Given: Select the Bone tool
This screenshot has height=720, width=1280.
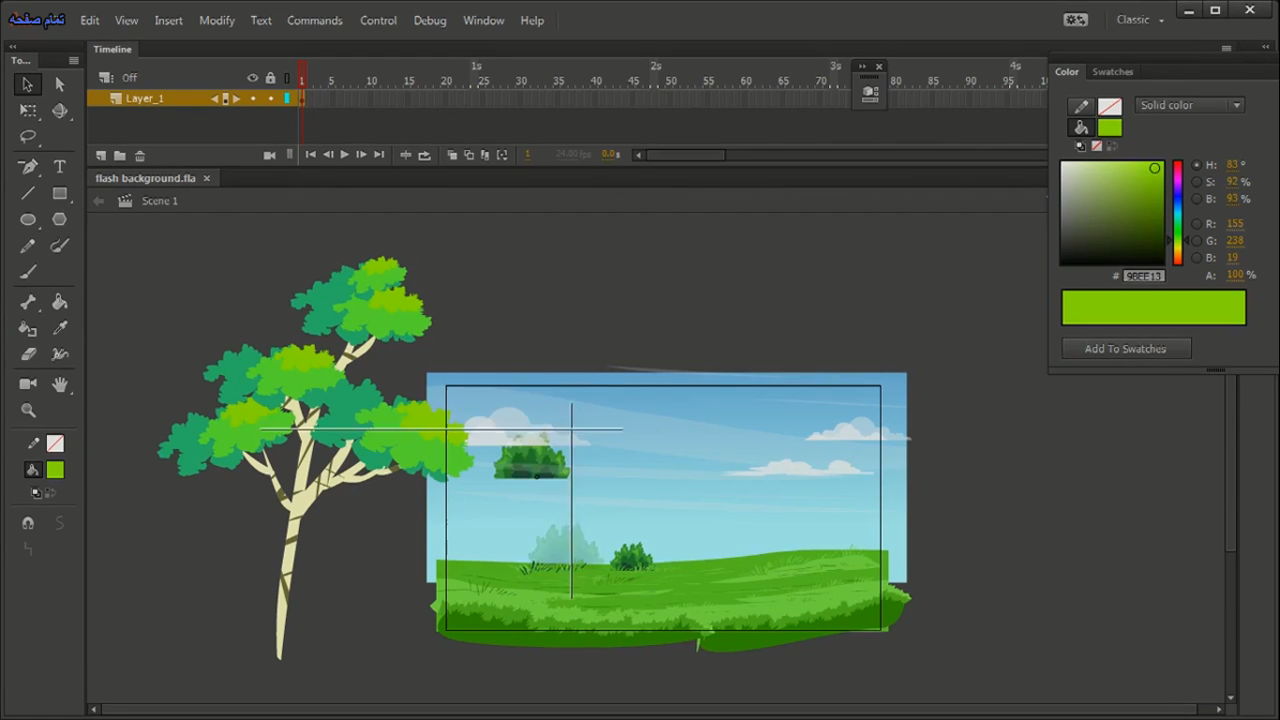Looking at the screenshot, I should (28, 302).
